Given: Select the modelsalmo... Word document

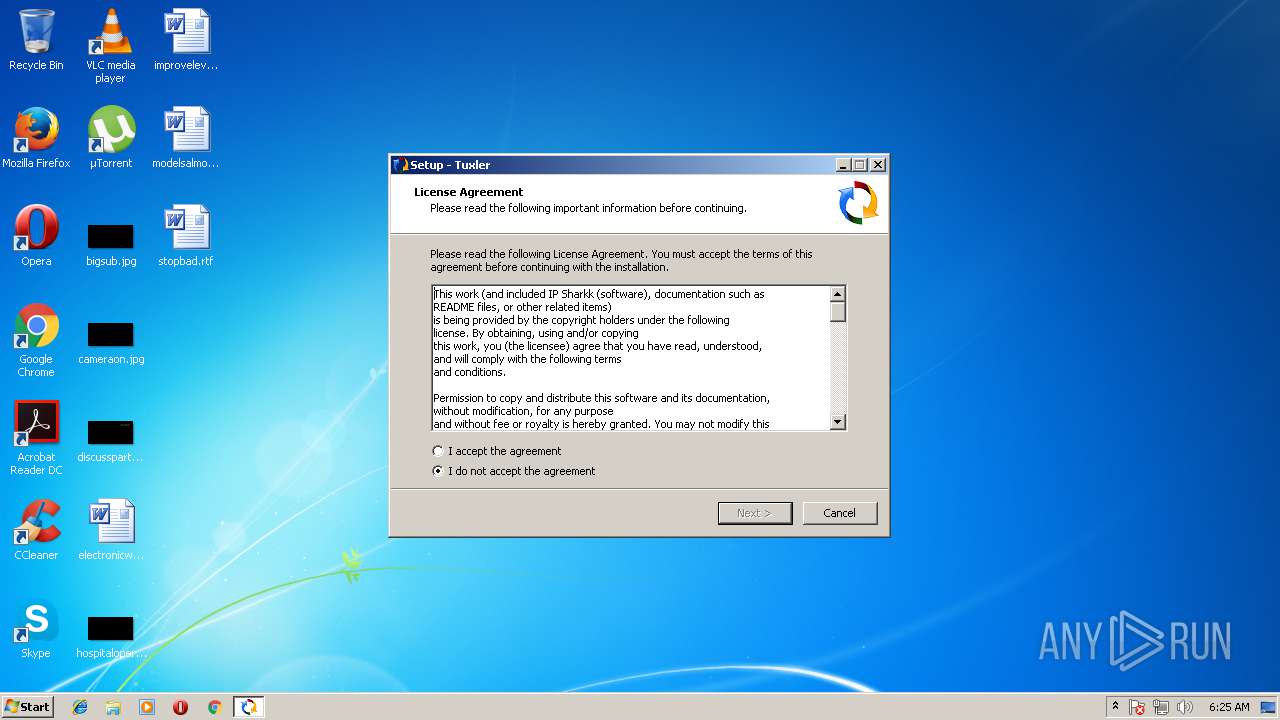Looking at the screenshot, I should pos(186,138).
